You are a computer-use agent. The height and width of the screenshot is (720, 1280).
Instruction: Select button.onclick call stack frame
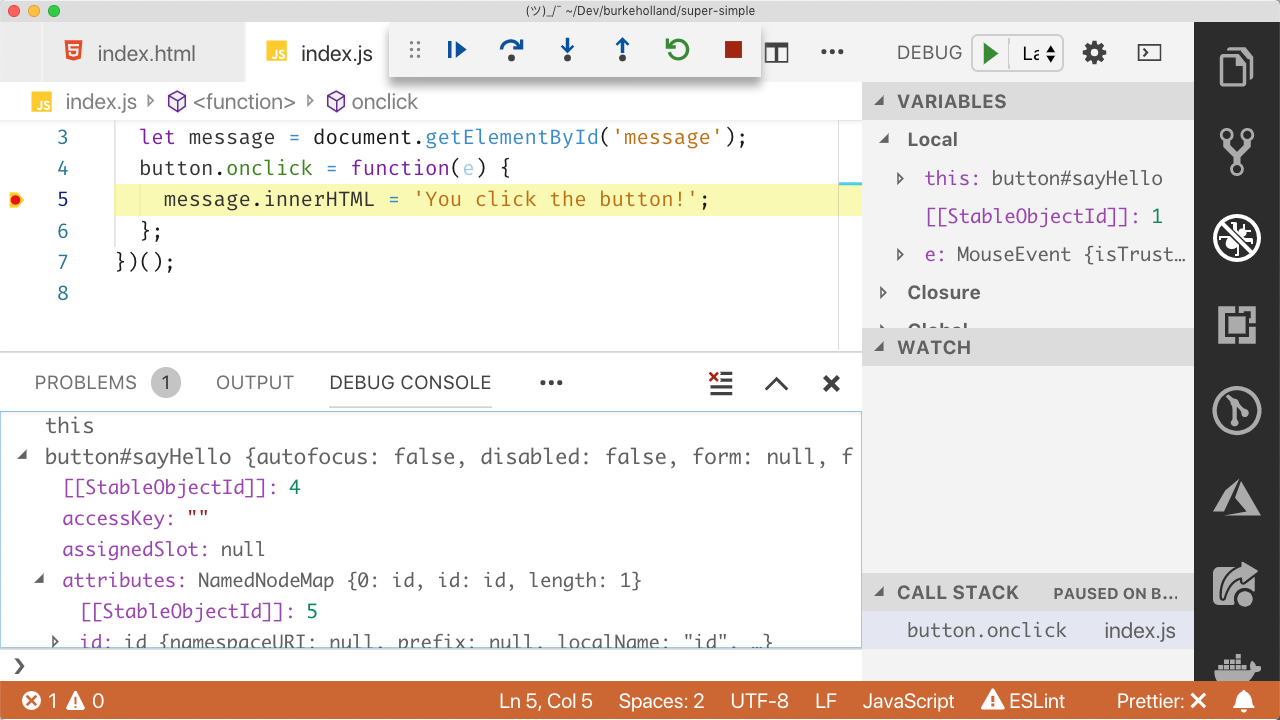point(1028,631)
